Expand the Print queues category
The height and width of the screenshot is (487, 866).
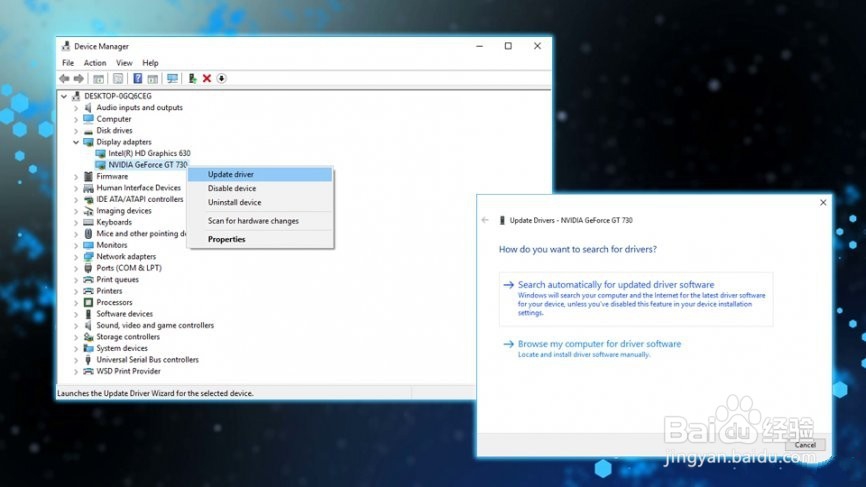76,280
